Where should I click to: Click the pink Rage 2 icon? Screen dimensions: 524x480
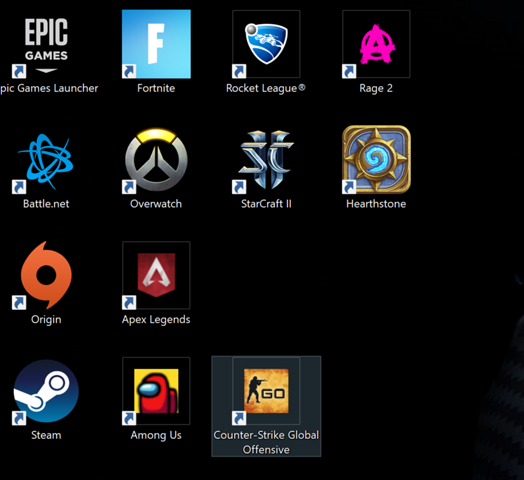click(376, 44)
